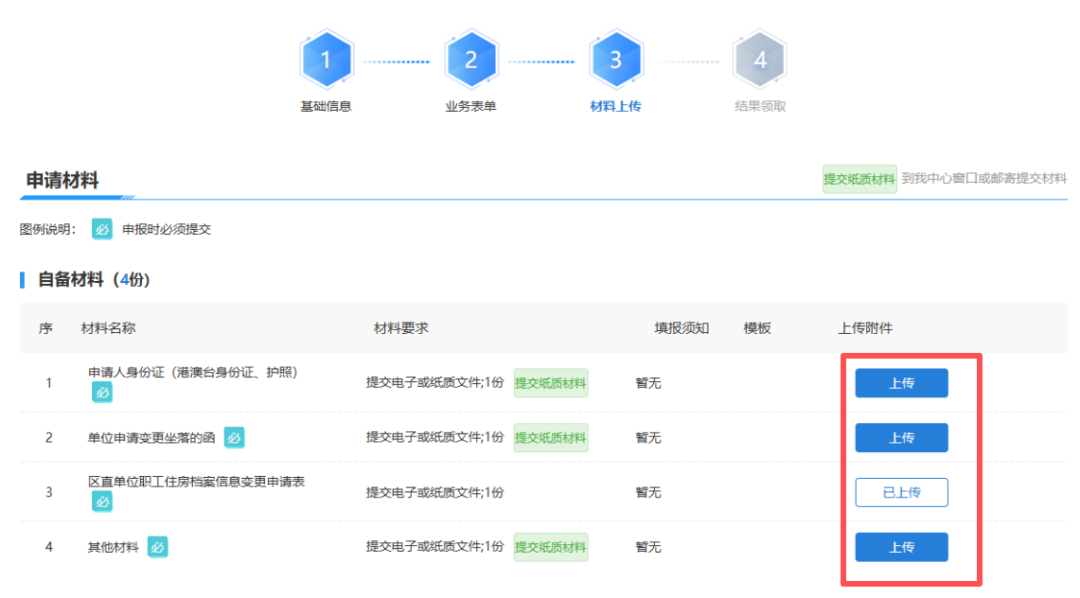The height and width of the screenshot is (598, 1080).
Task: Click 提交纸质材料 tag in the 申请人身份证 row
Action: pyautogui.click(x=550, y=383)
